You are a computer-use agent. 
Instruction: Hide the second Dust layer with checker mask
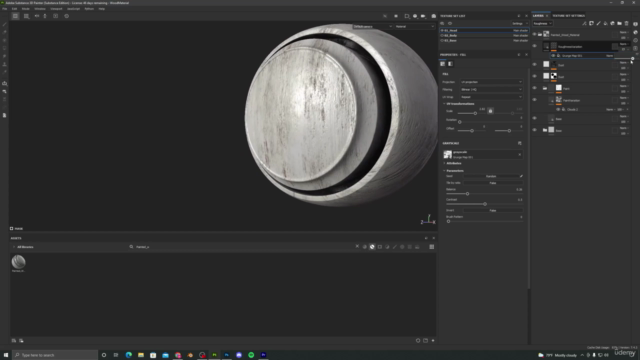click(534, 76)
